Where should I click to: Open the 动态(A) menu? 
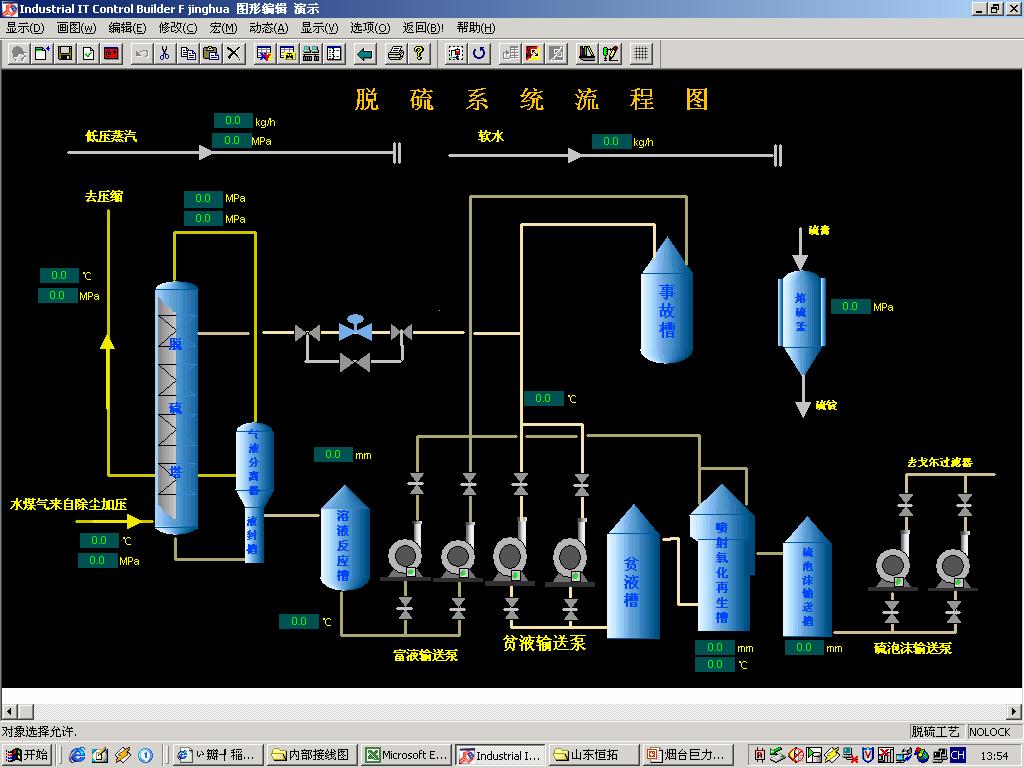pyautogui.click(x=268, y=28)
